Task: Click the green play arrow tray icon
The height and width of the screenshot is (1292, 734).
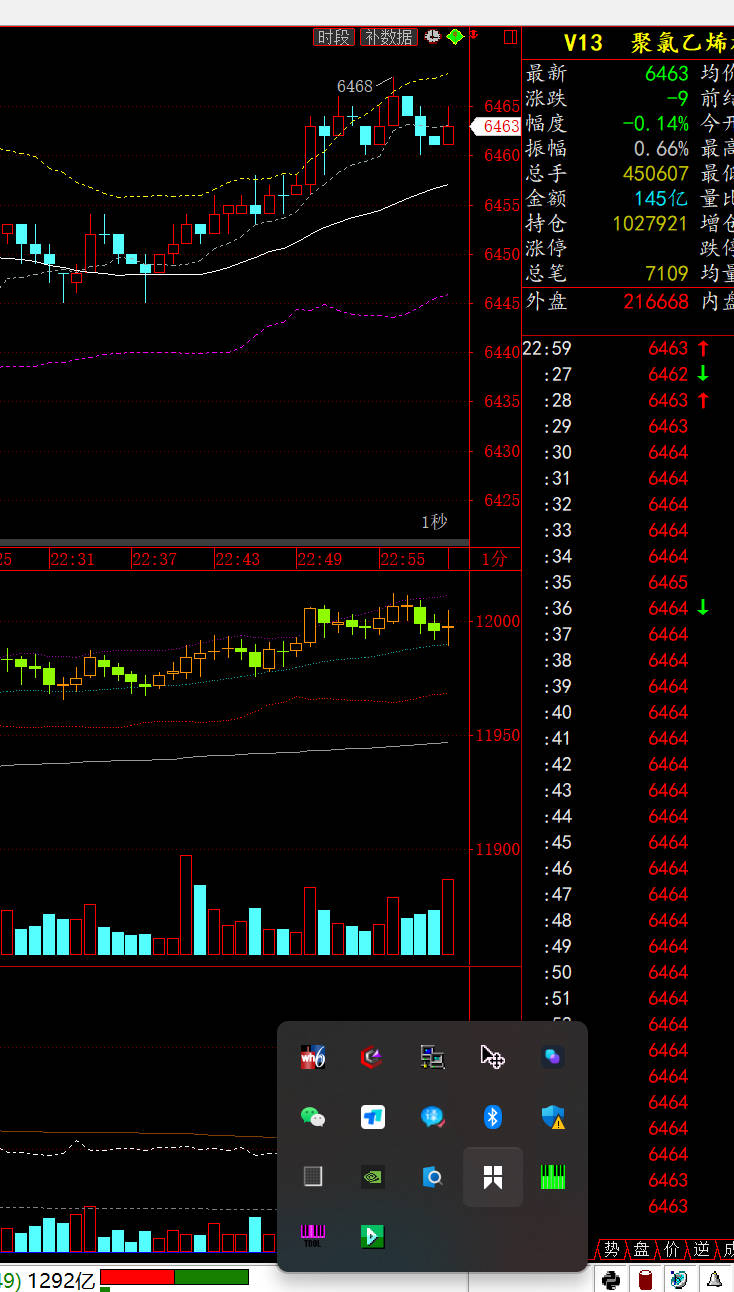Action: pos(372,1236)
